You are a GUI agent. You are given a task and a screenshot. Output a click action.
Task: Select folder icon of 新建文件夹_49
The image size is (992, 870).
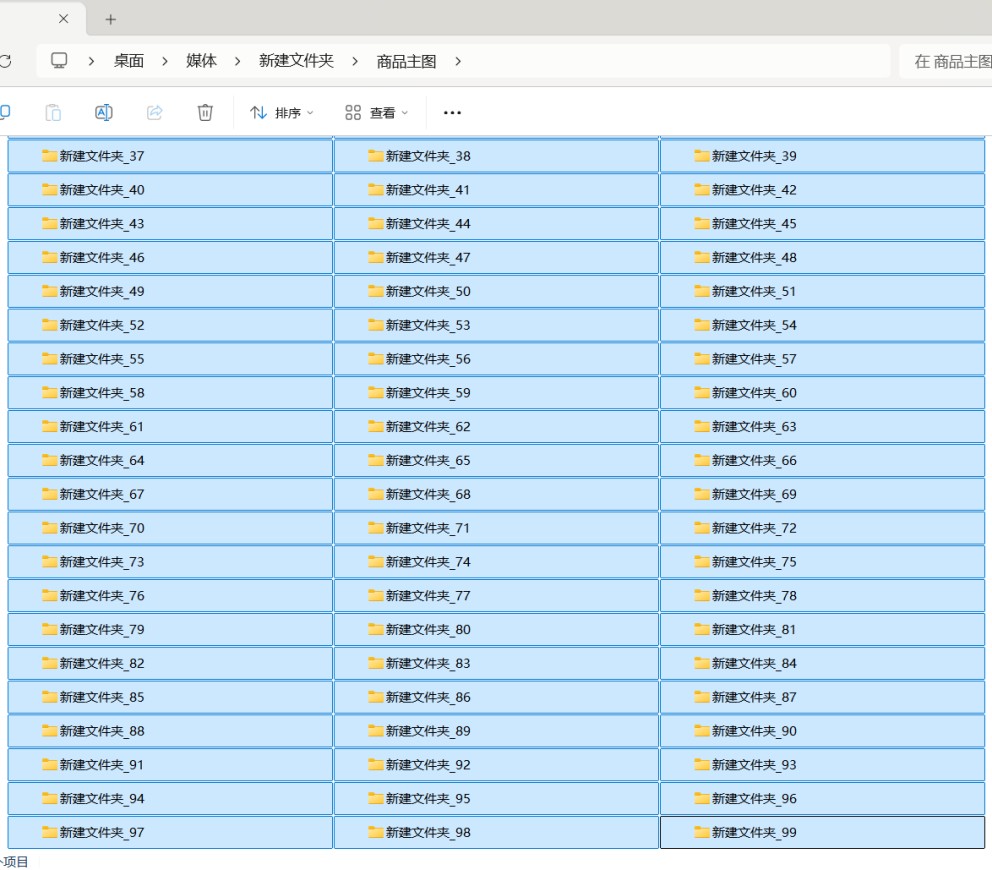49,291
